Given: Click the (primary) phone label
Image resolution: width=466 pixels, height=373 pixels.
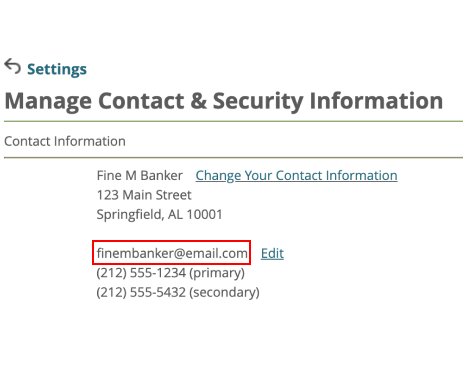Looking at the screenshot, I should click(217, 273).
